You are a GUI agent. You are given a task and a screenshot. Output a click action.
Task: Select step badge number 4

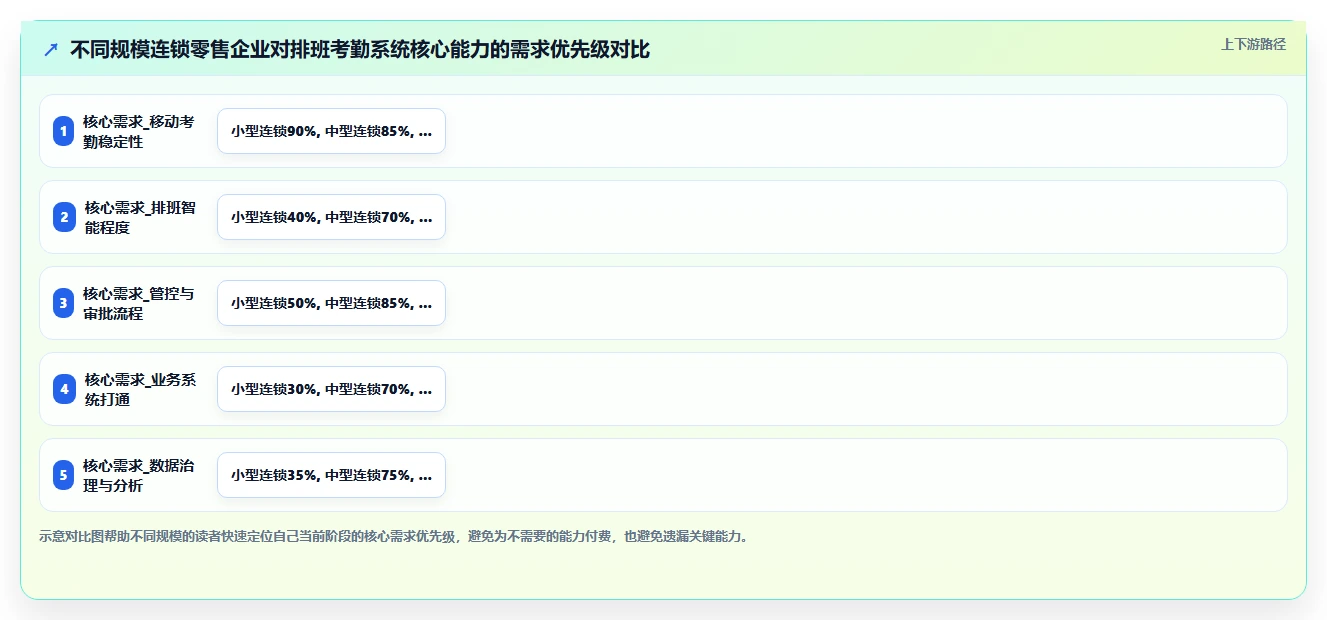click(64, 389)
